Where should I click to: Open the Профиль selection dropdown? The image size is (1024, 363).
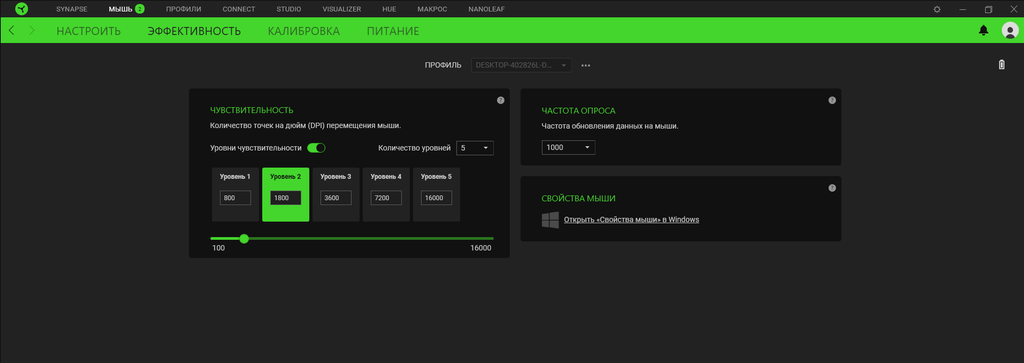tap(521, 65)
